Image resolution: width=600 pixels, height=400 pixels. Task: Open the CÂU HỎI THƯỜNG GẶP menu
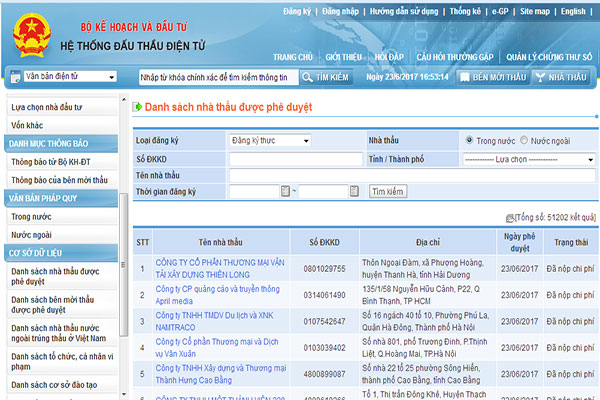[x=454, y=57]
